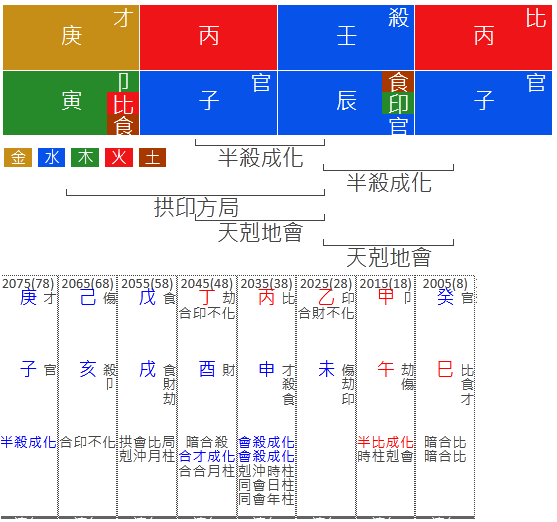Select red 丁 stem in the 2045 column

[207, 297]
